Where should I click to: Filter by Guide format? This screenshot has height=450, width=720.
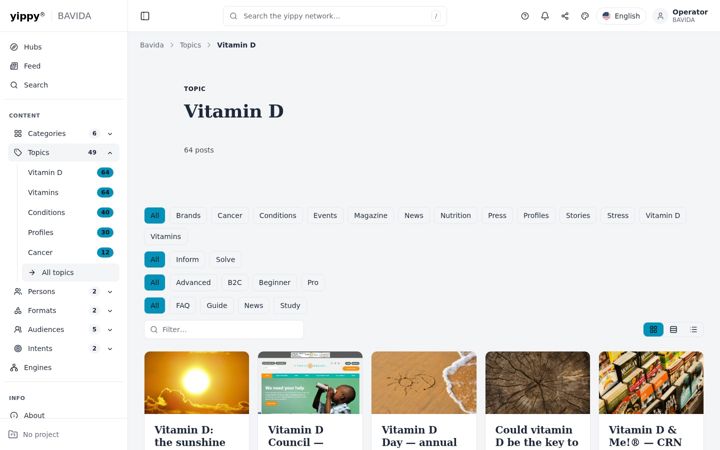217,305
